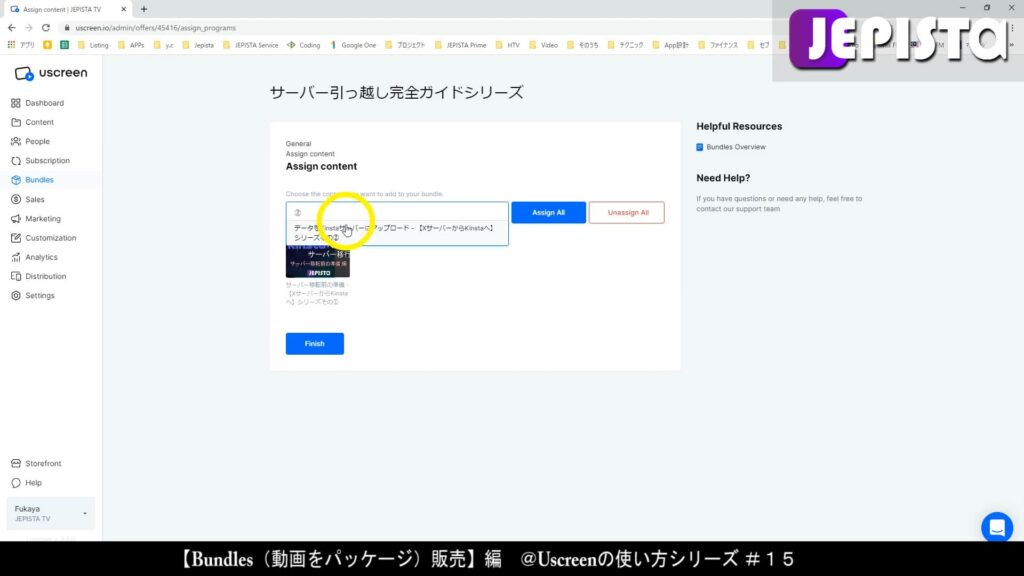Open the プロジェクト bookmark folder

click(x=405, y=45)
